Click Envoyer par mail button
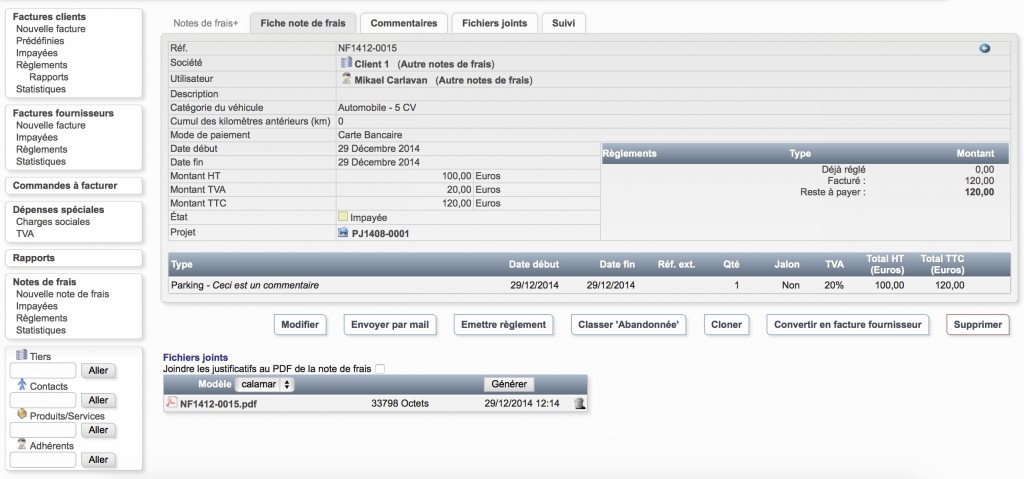This screenshot has height=479, width=1024. pos(390,325)
